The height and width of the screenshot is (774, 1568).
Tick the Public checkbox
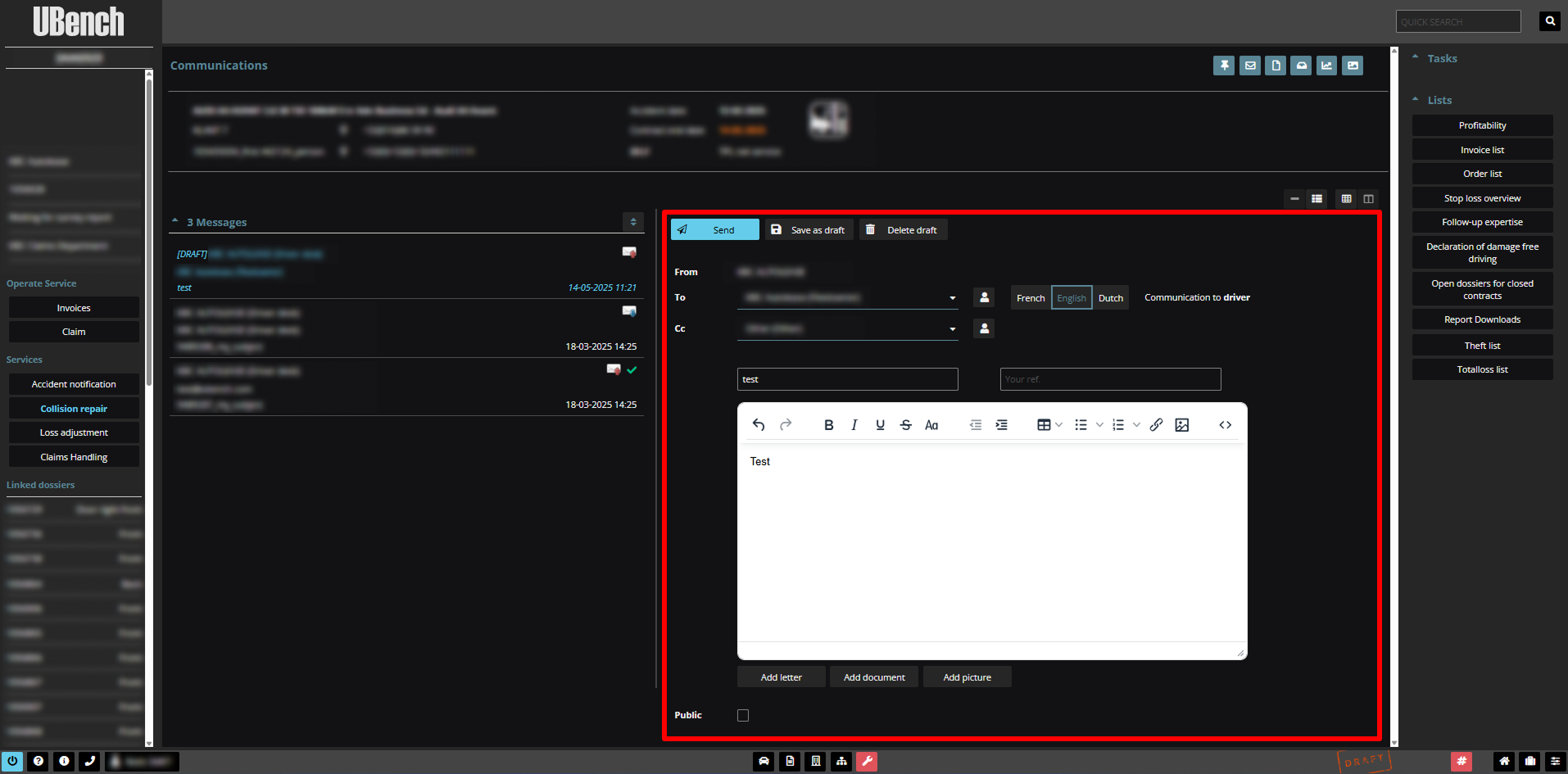tap(743, 716)
